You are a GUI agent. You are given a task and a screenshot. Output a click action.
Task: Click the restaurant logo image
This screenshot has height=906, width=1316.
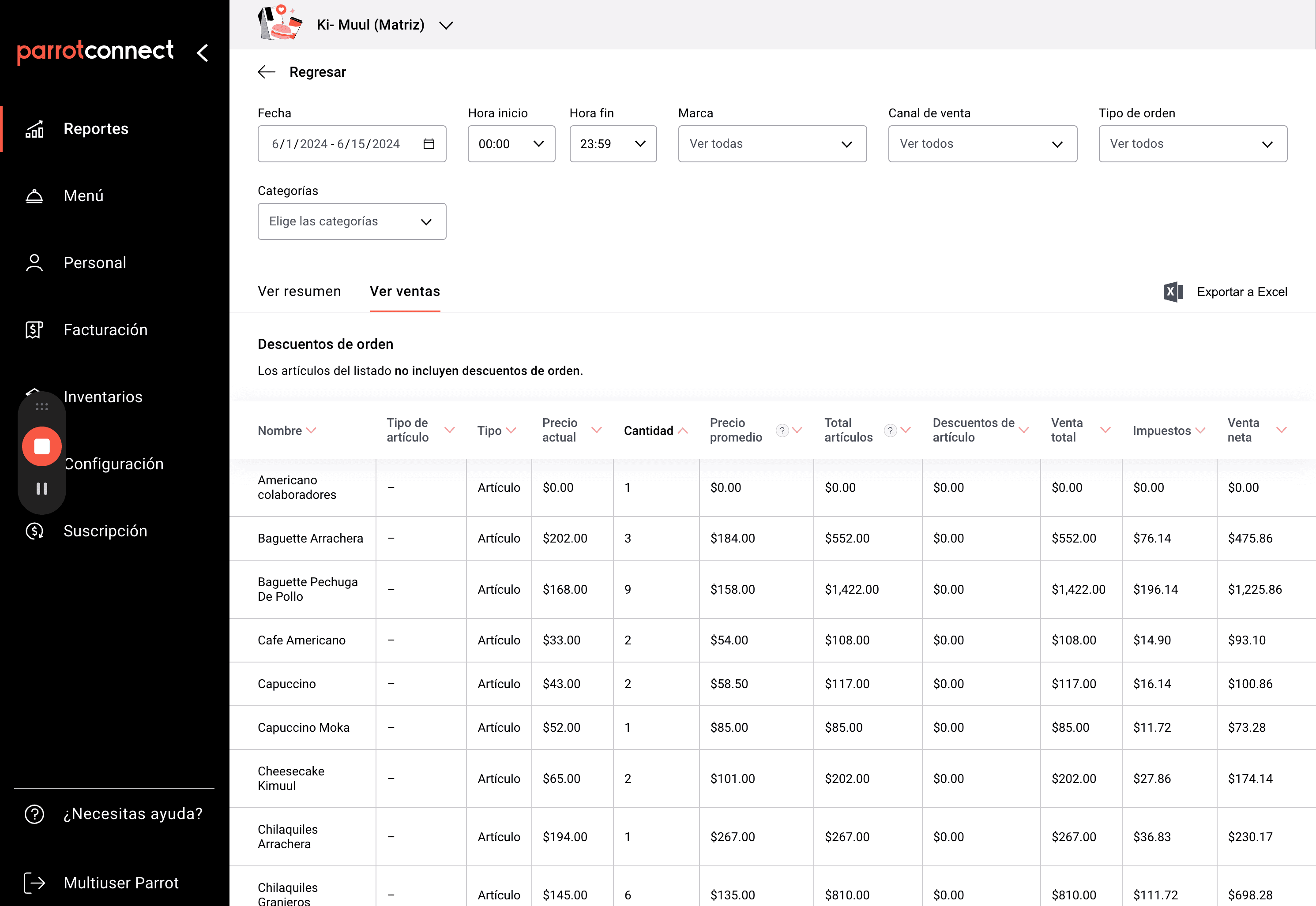(280, 22)
